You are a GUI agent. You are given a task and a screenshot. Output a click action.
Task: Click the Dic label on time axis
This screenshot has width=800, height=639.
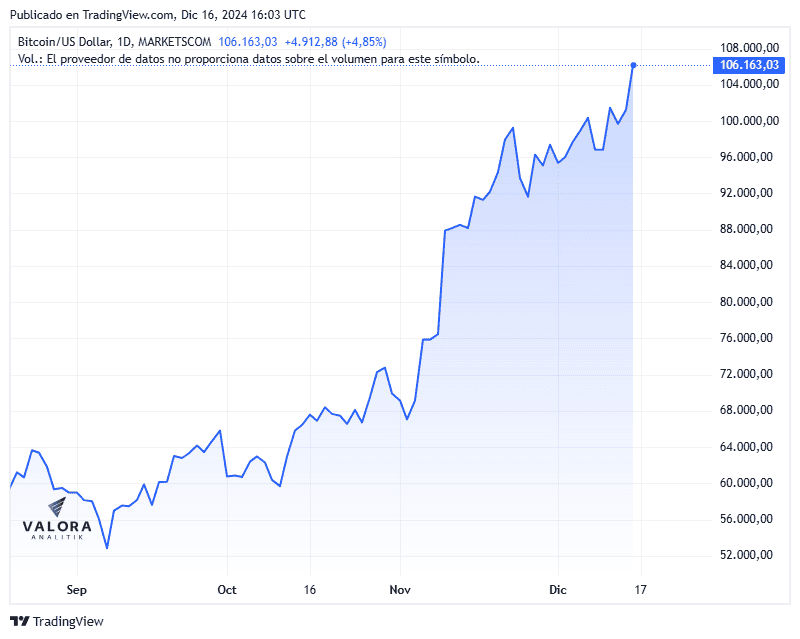pyautogui.click(x=558, y=590)
